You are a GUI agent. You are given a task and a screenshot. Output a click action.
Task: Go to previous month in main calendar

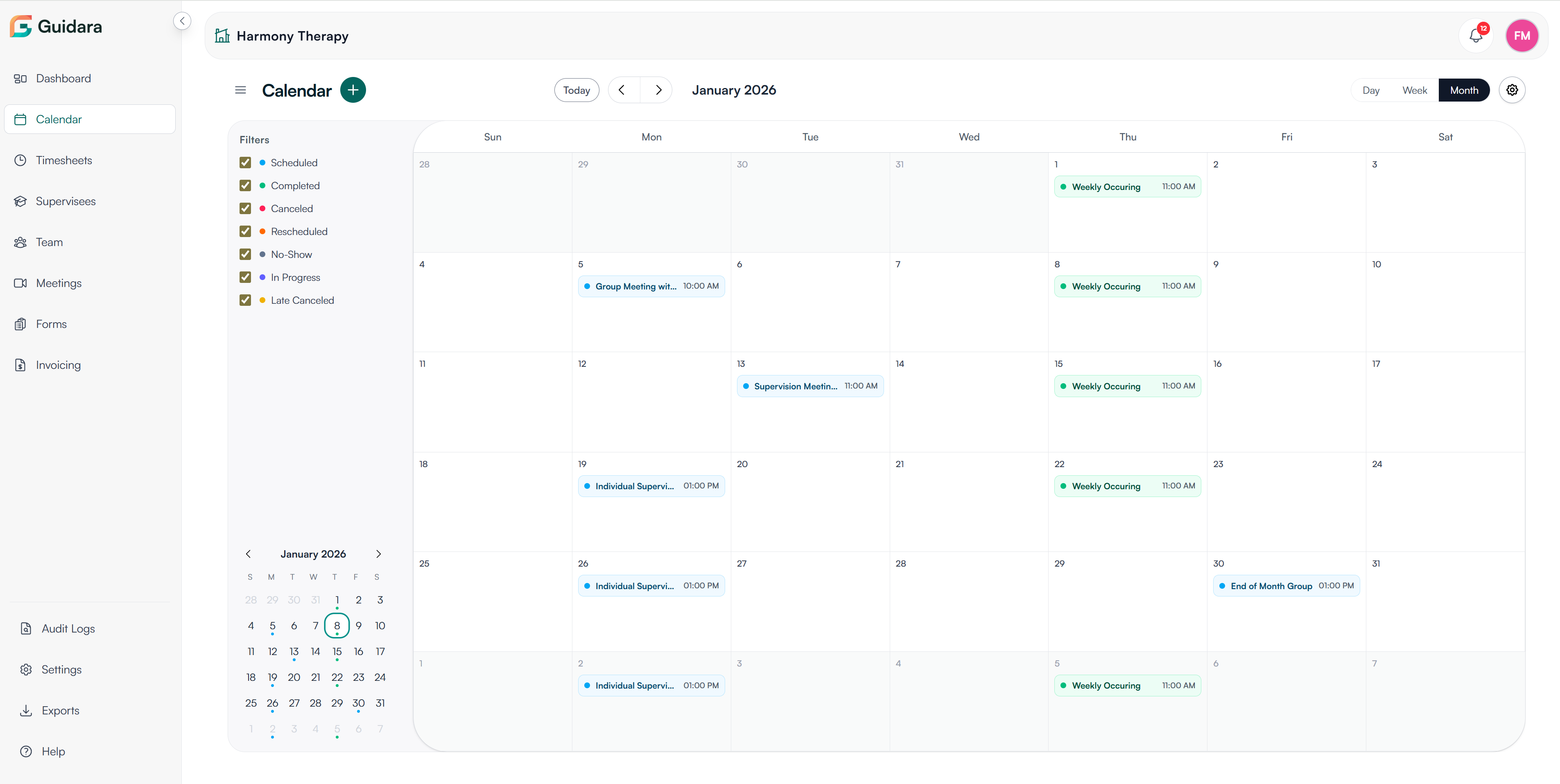click(x=622, y=90)
